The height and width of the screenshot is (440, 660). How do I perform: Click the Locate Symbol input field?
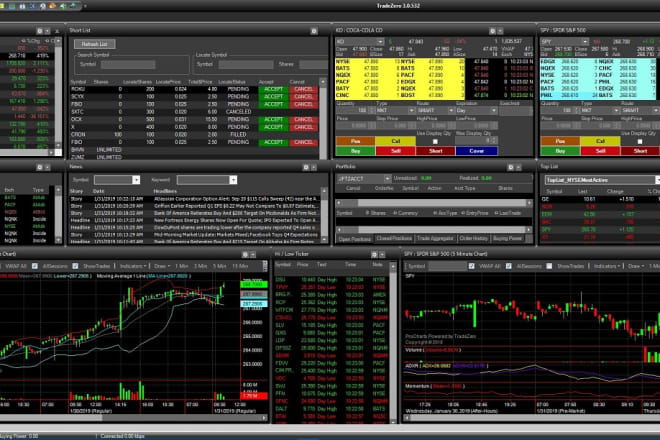click(x=246, y=64)
